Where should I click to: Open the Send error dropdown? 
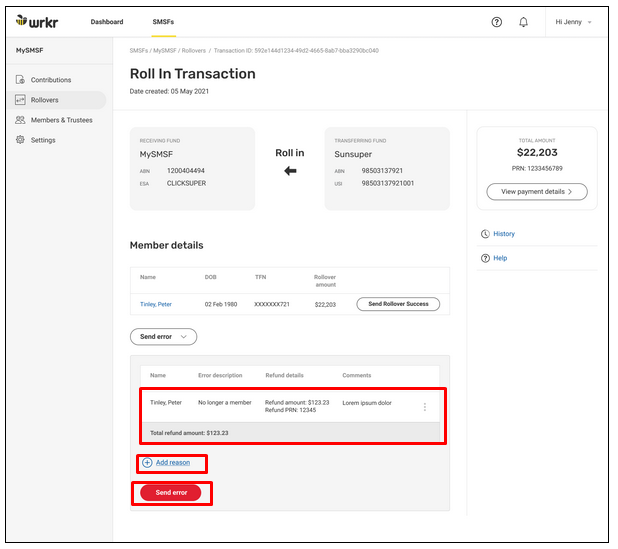163,337
